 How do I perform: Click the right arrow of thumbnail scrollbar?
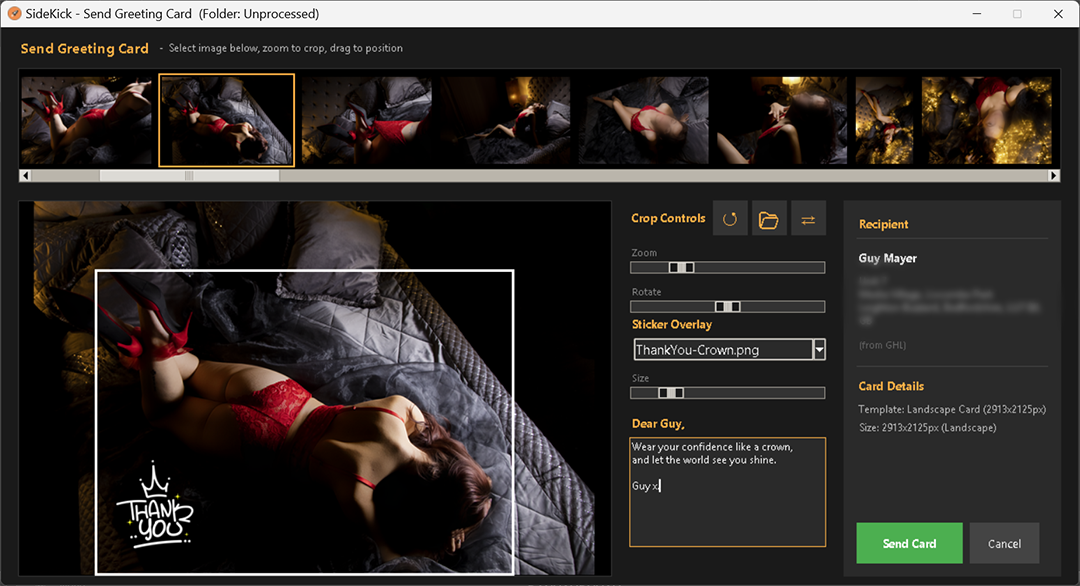click(x=1053, y=176)
